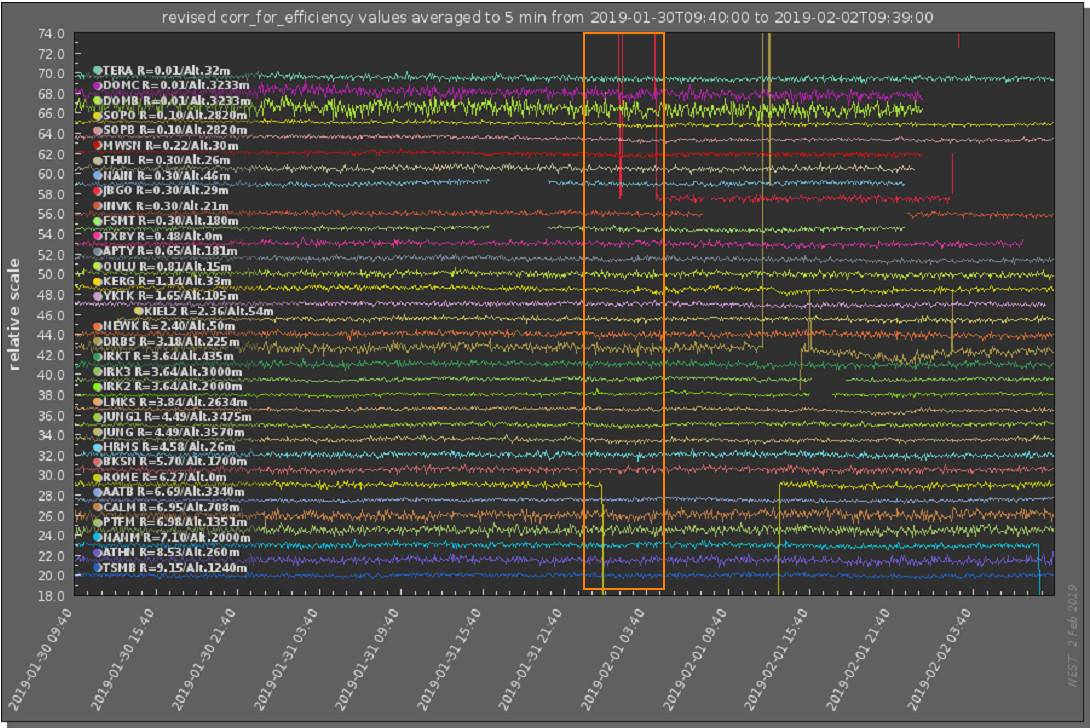
Task: Click the NEST watermark at bottom right
Action: click(1070, 662)
